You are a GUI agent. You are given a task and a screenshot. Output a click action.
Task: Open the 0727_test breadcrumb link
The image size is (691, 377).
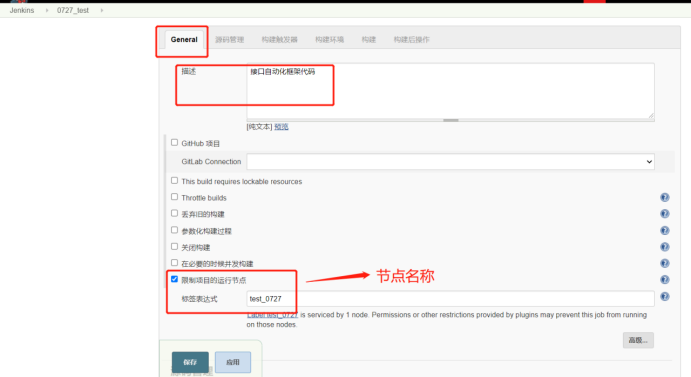[73, 10]
